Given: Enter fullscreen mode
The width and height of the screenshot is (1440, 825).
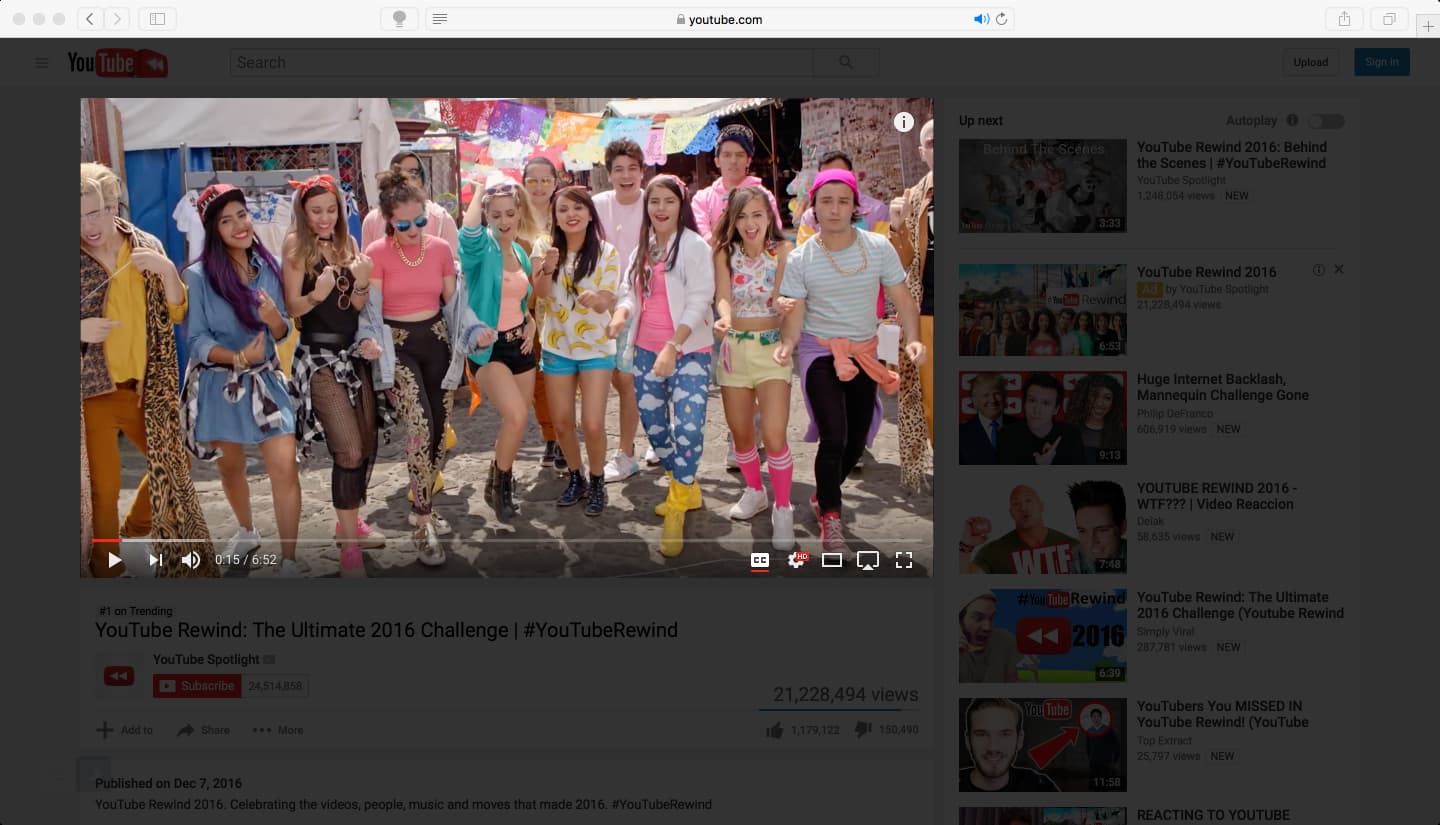Looking at the screenshot, I should click(904, 560).
